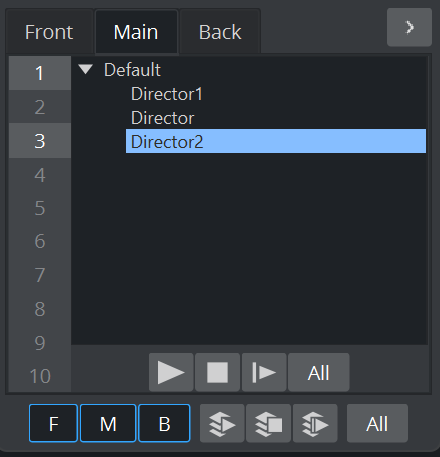The width and height of the screenshot is (440, 457).
Task: Start the director animation with play icon
Action: [171, 372]
